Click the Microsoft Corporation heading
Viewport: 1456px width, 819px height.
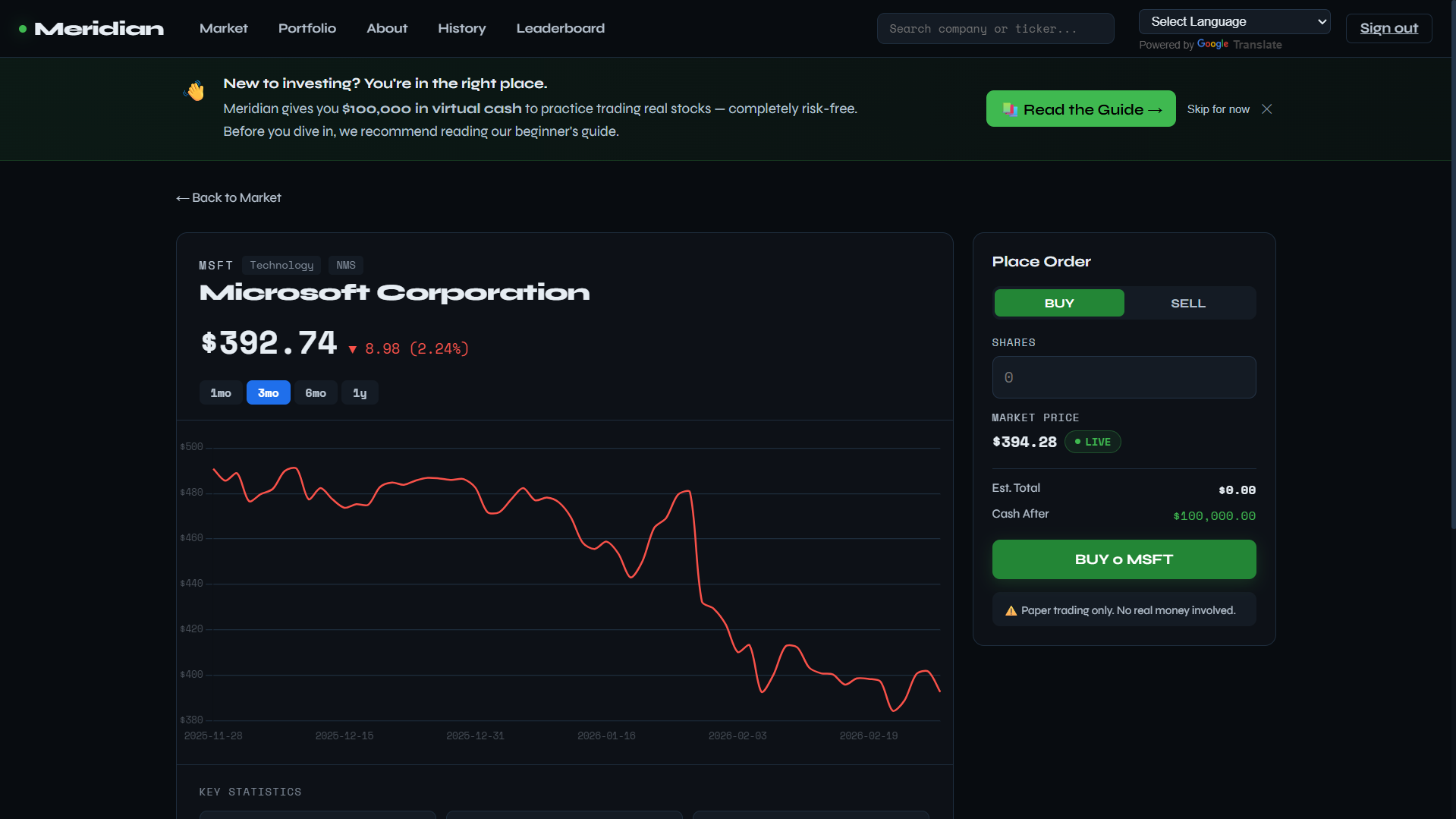395,292
